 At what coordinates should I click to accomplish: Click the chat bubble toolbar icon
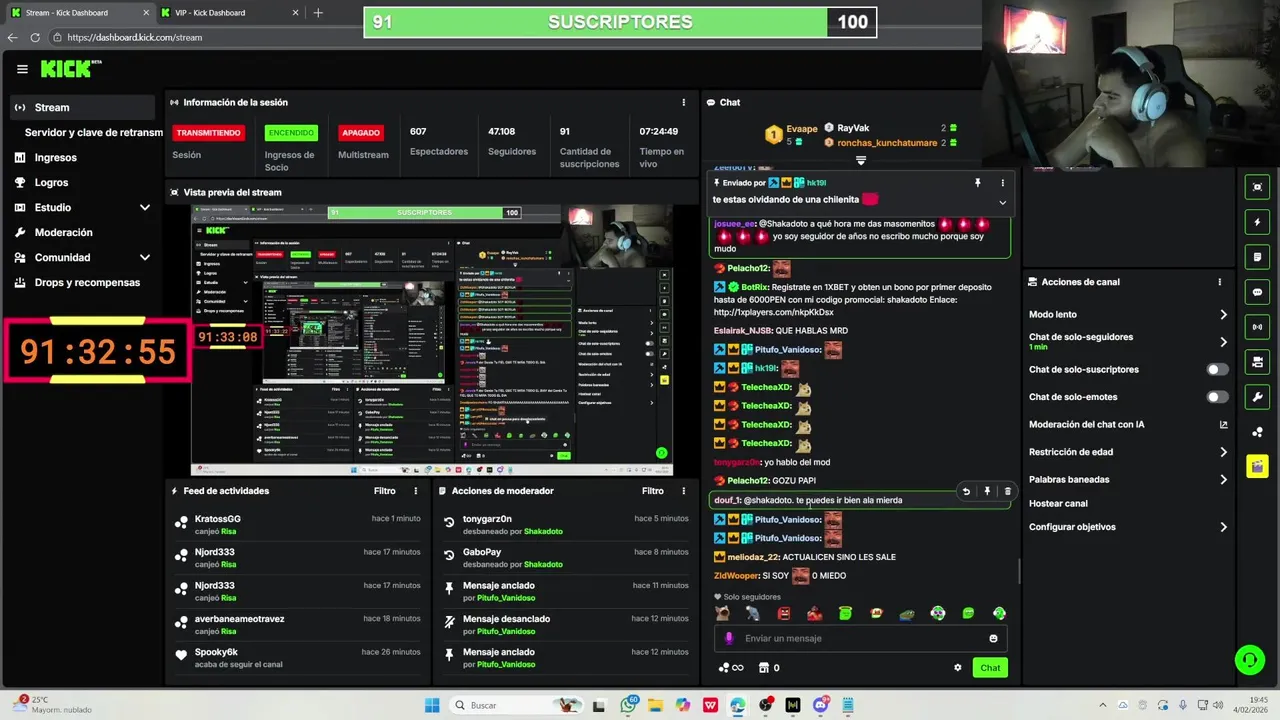pos(1257,292)
